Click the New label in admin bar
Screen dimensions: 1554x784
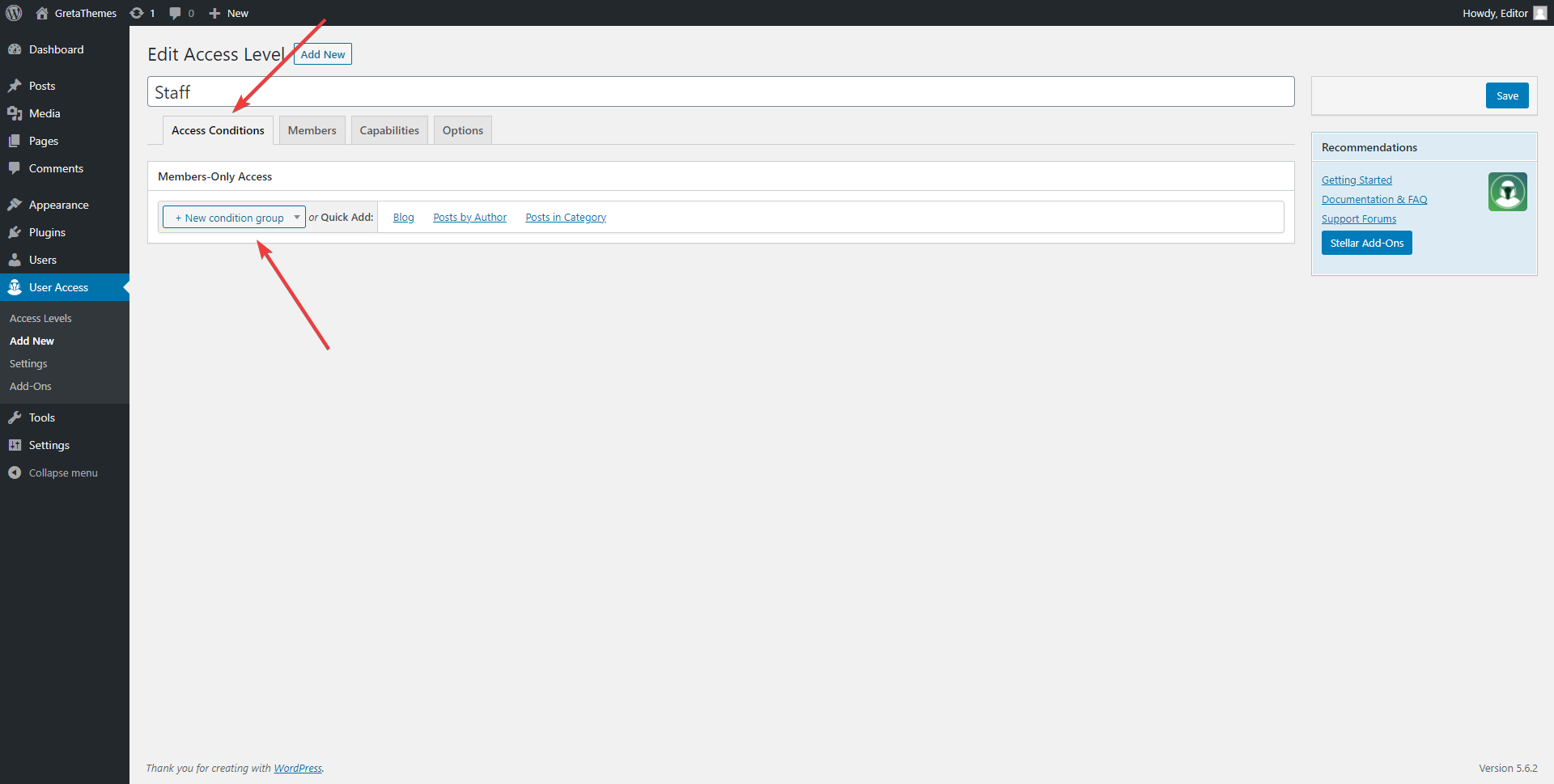(238, 13)
